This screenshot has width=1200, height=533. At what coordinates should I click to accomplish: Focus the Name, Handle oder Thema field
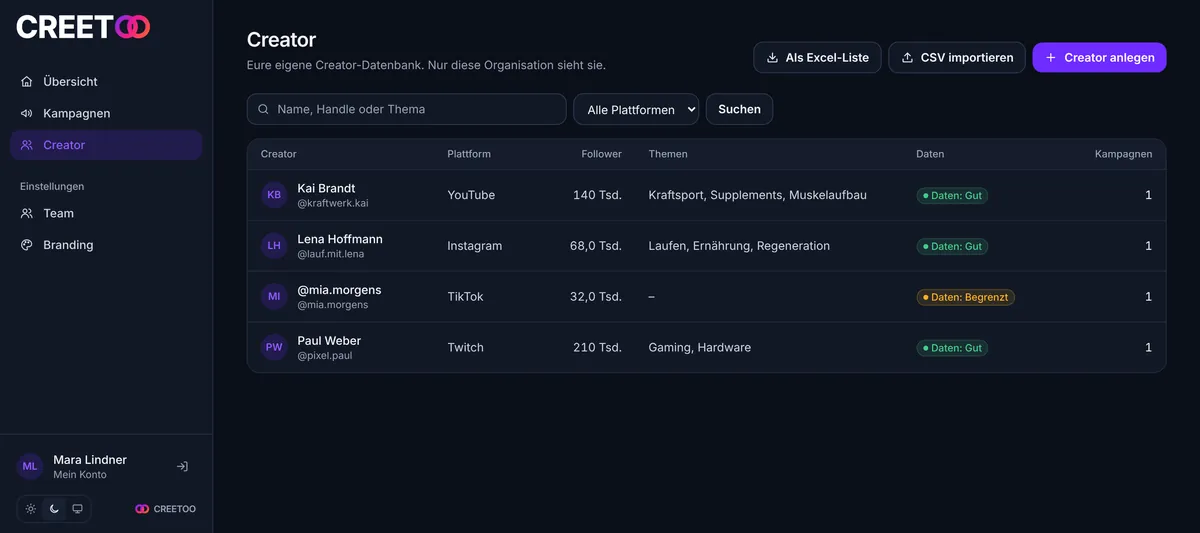407,110
